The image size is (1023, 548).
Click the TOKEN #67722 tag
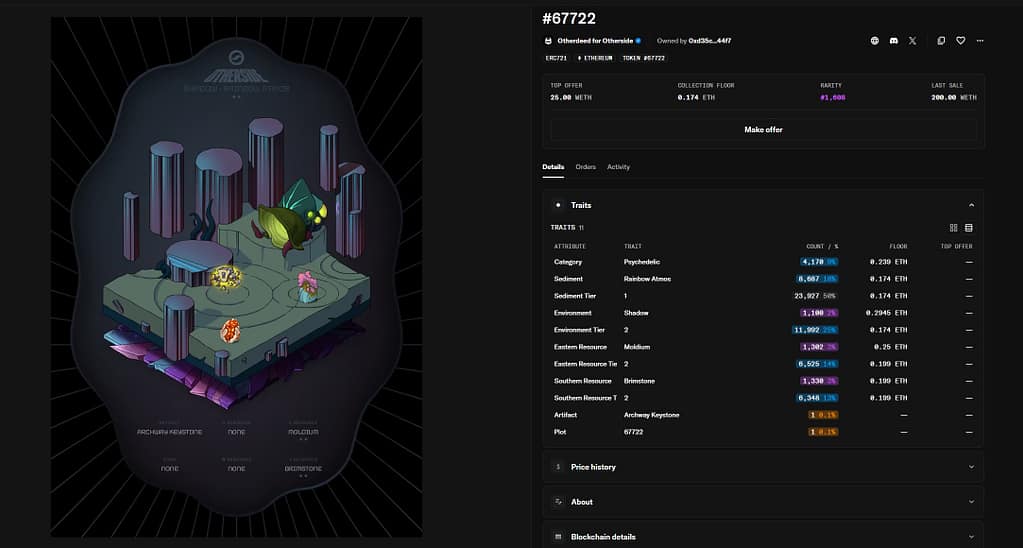coord(643,58)
